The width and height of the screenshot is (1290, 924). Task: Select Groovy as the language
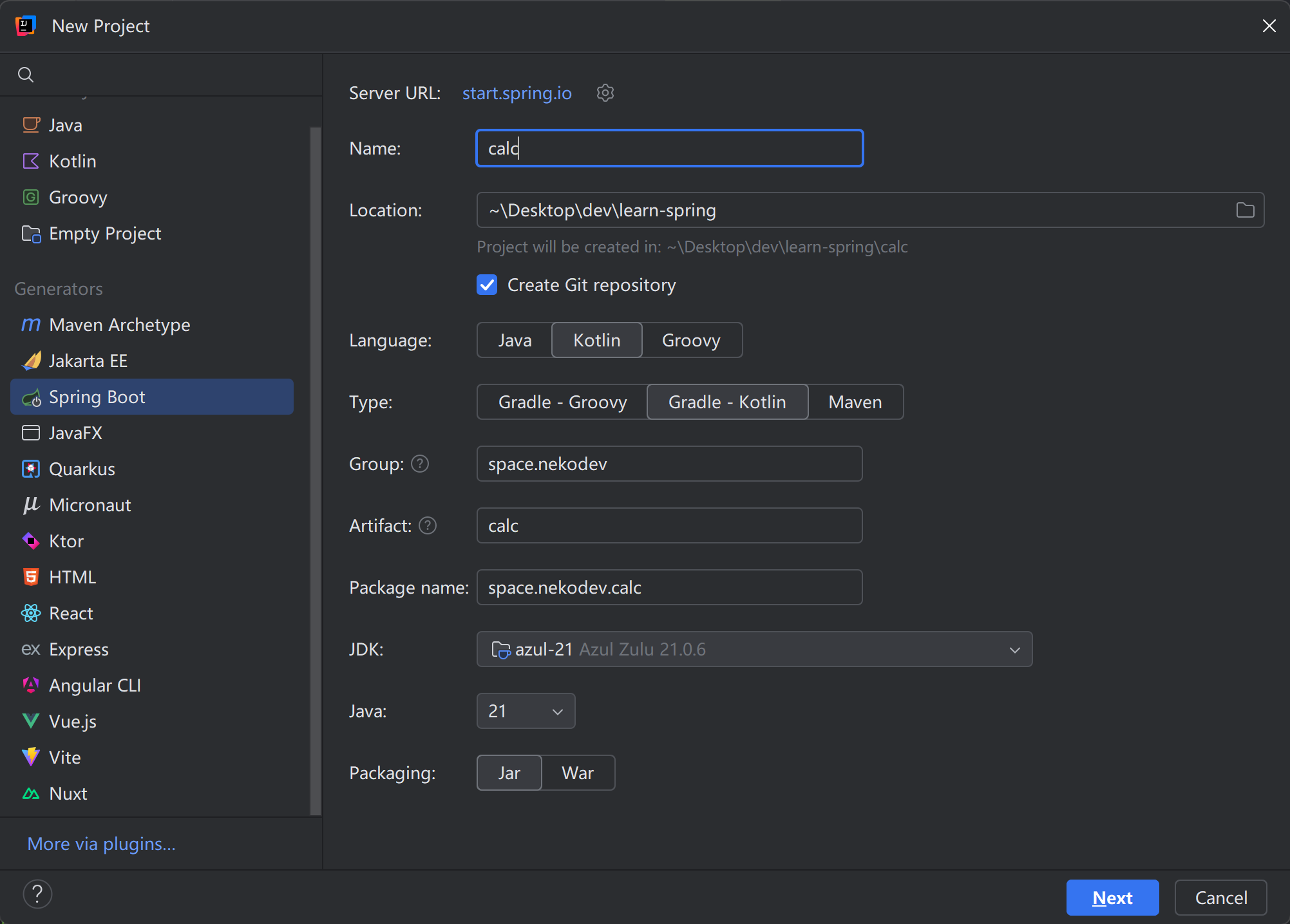click(692, 340)
